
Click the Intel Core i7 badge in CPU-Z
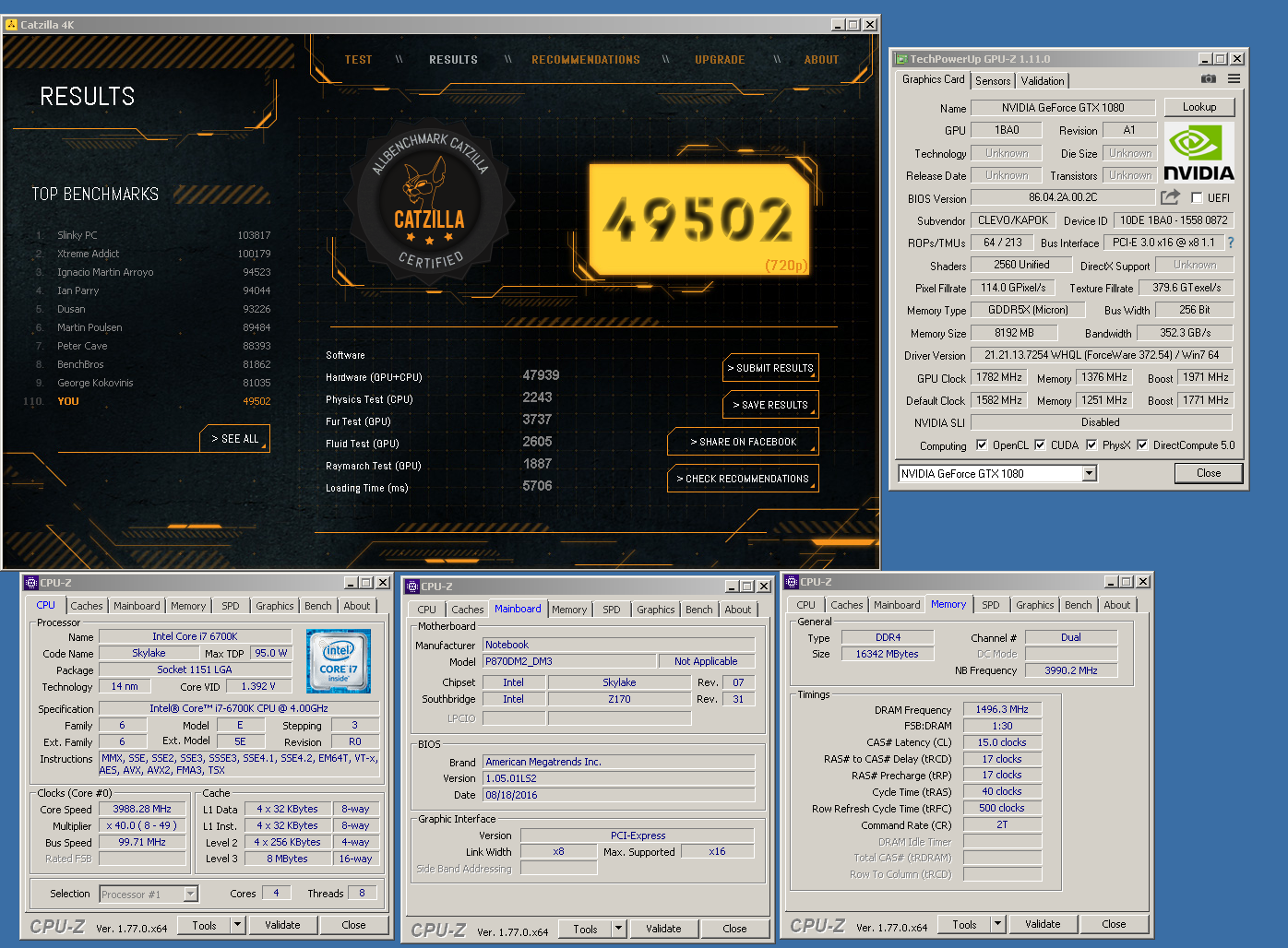pos(339,661)
